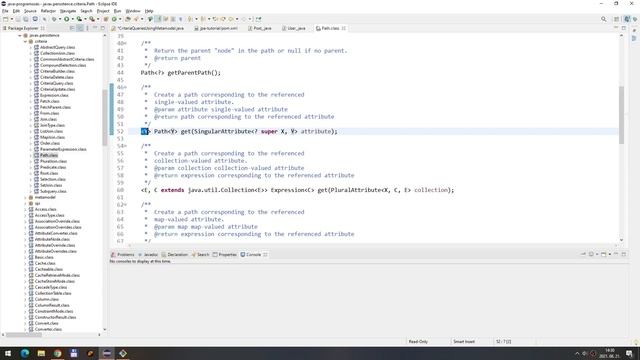
Task: Select Cacheable.class in Package Explorer
Action: pyautogui.click(x=49, y=269)
